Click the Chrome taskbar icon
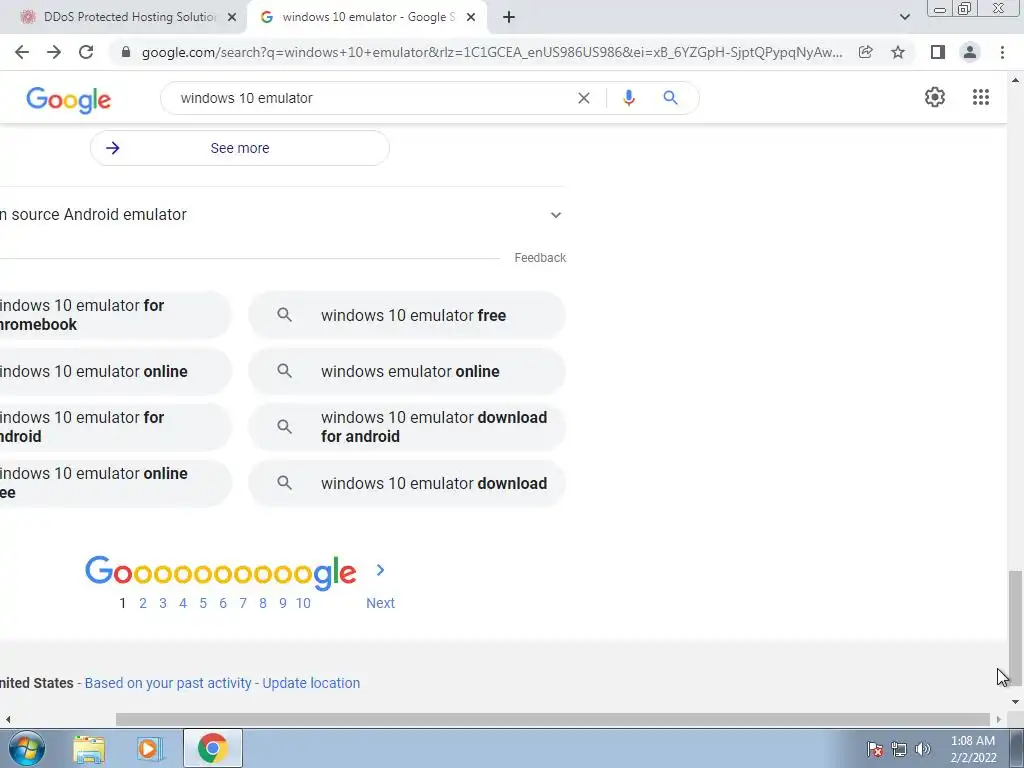The image size is (1024, 768). coord(212,748)
